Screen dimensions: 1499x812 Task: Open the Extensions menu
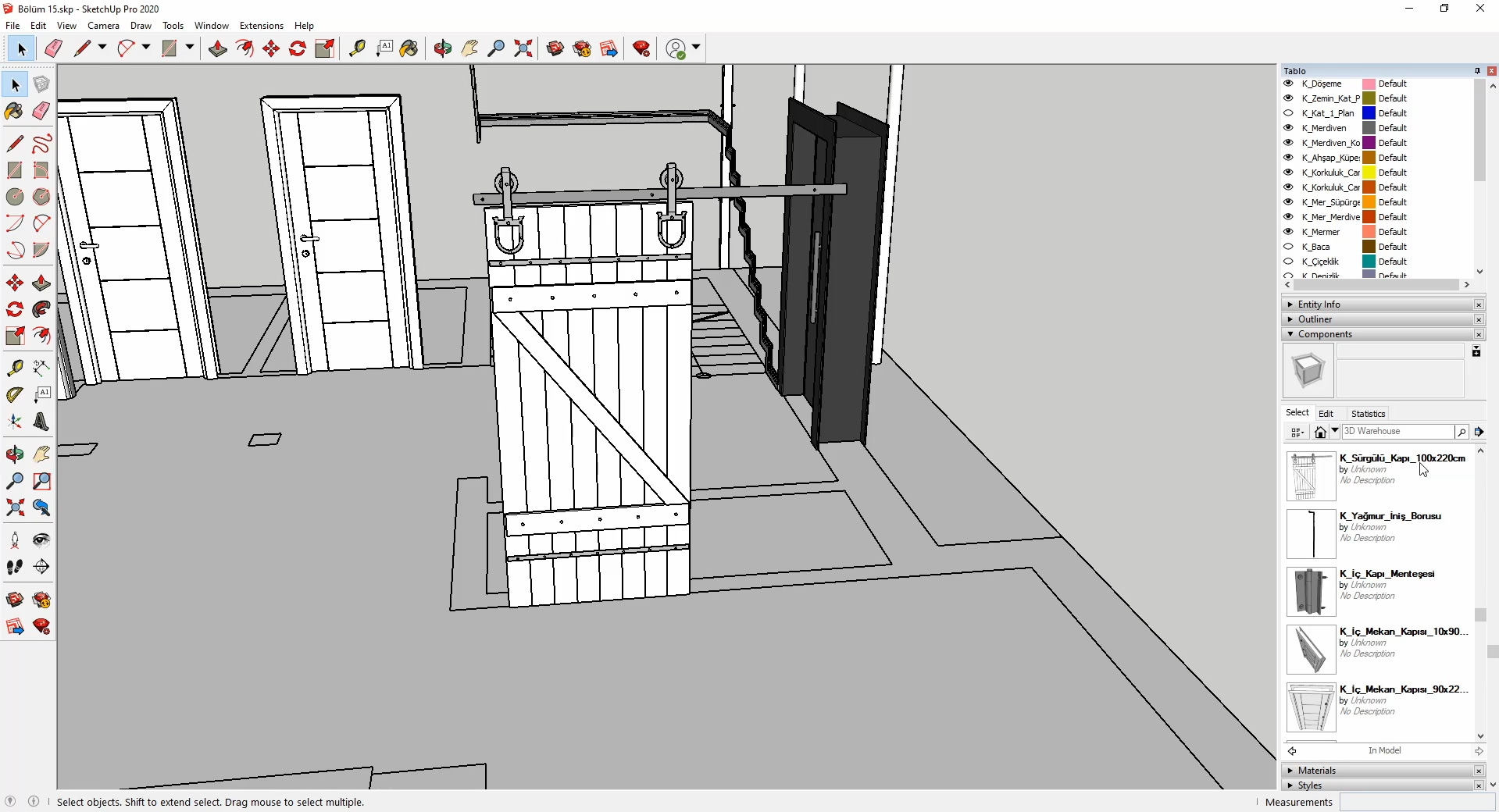261,26
